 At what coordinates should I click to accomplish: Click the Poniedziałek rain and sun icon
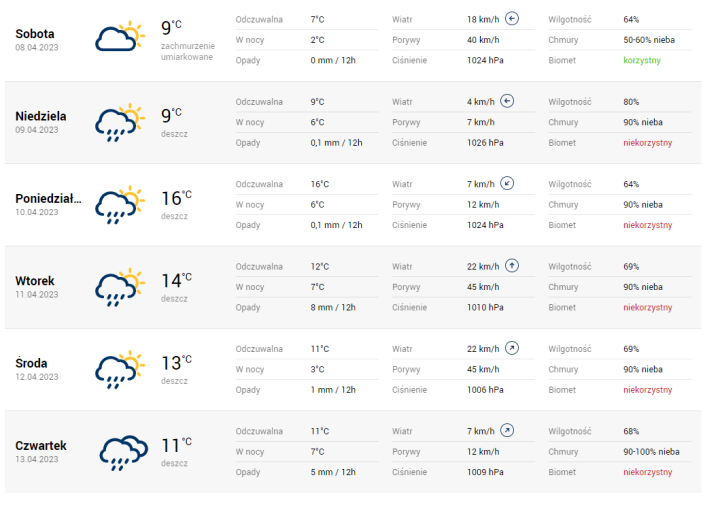tap(120, 203)
